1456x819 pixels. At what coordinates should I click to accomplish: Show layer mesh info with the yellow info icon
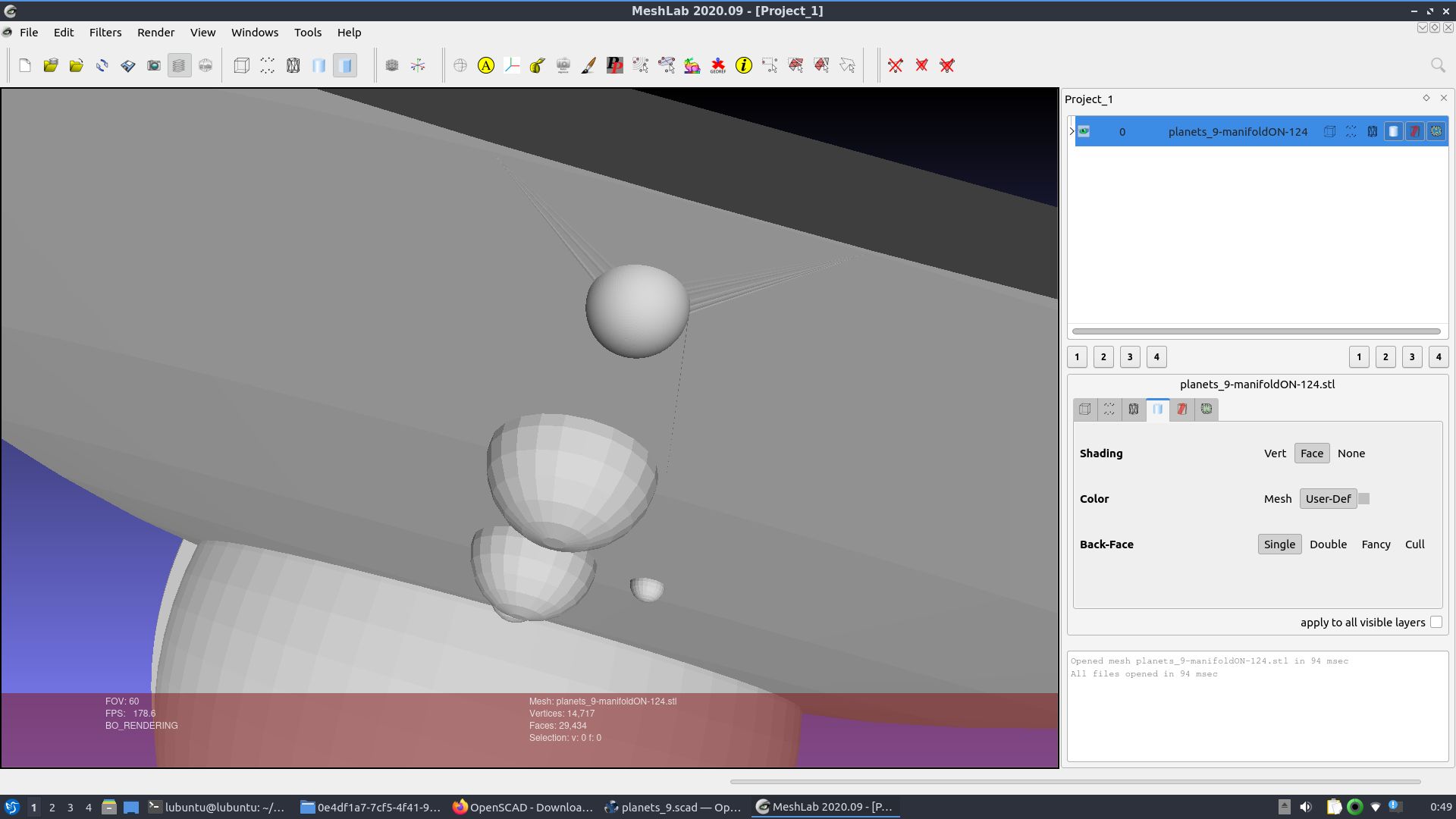[x=743, y=65]
